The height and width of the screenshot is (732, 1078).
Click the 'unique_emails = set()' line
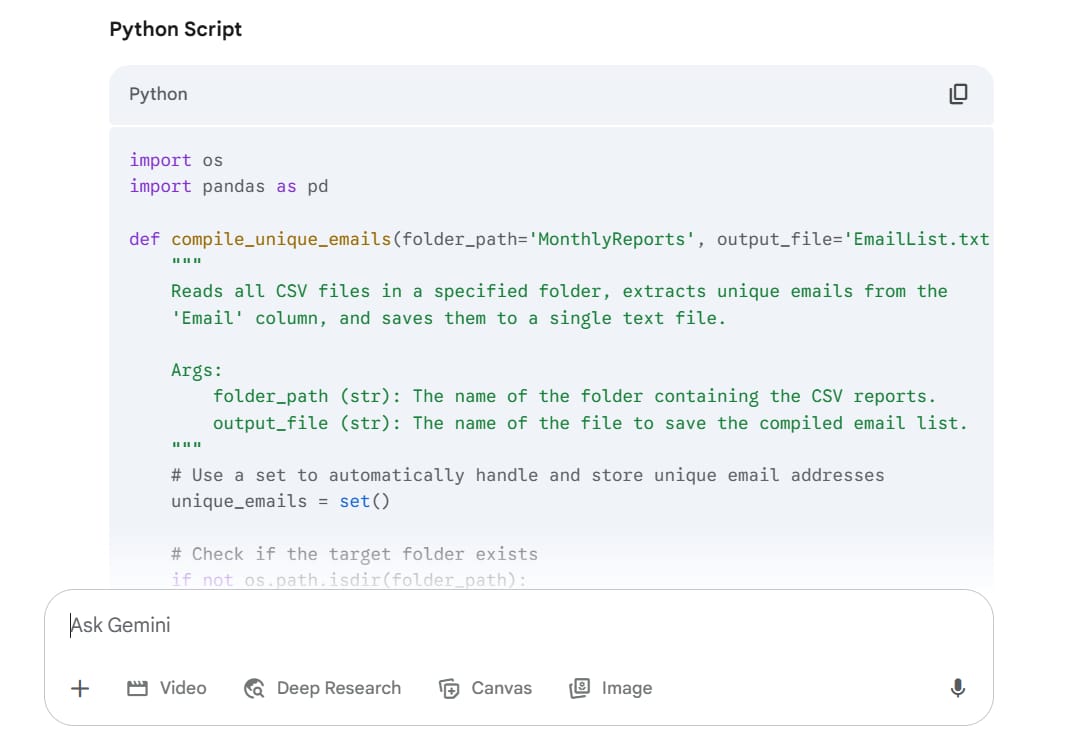(x=280, y=502)
